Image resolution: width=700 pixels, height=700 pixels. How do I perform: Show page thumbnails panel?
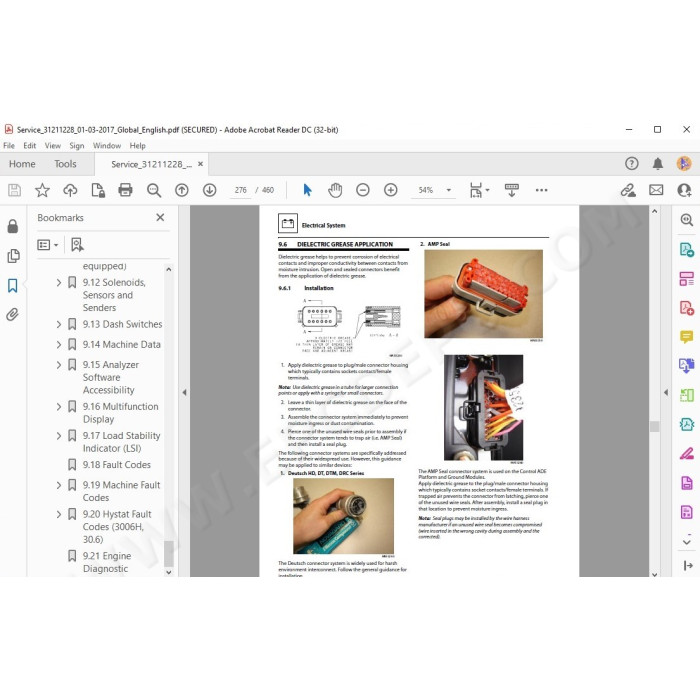tap(13, 256)
